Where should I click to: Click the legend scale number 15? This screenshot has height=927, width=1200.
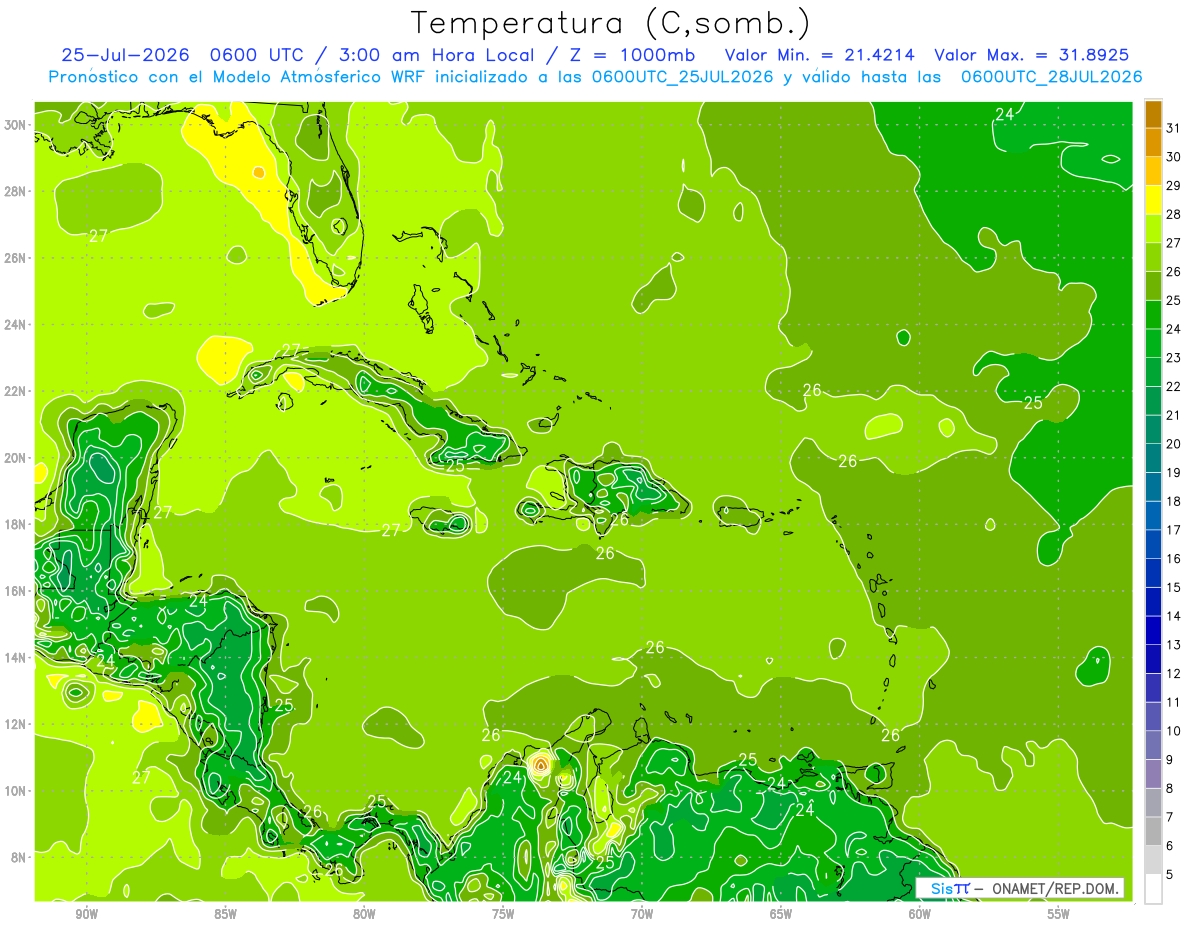1173,587
